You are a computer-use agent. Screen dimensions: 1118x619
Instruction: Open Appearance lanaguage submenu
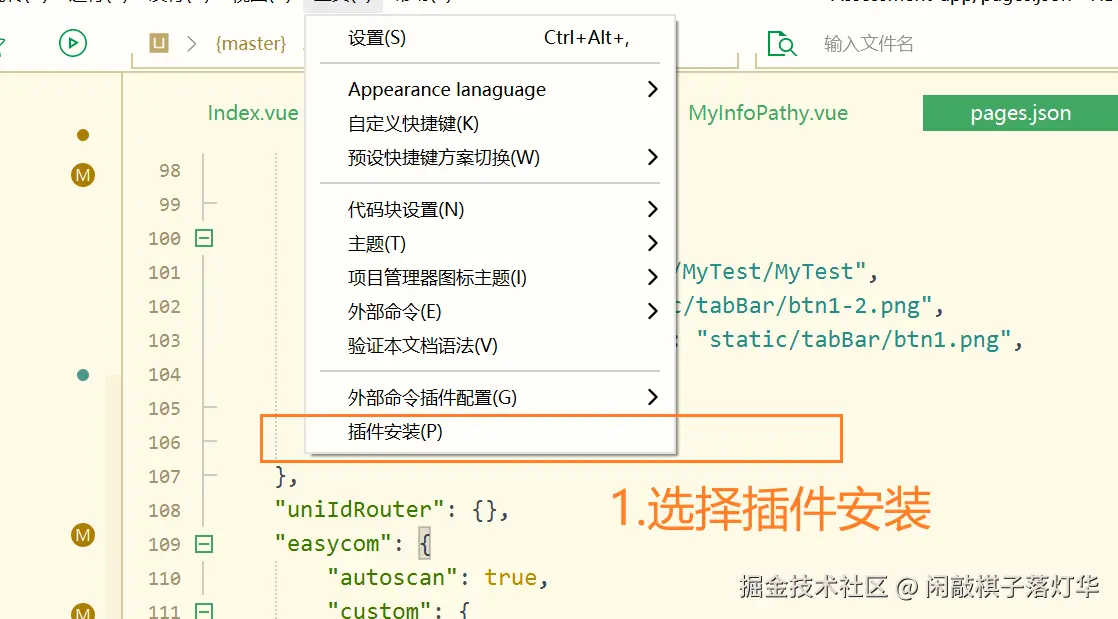point(490,90)
